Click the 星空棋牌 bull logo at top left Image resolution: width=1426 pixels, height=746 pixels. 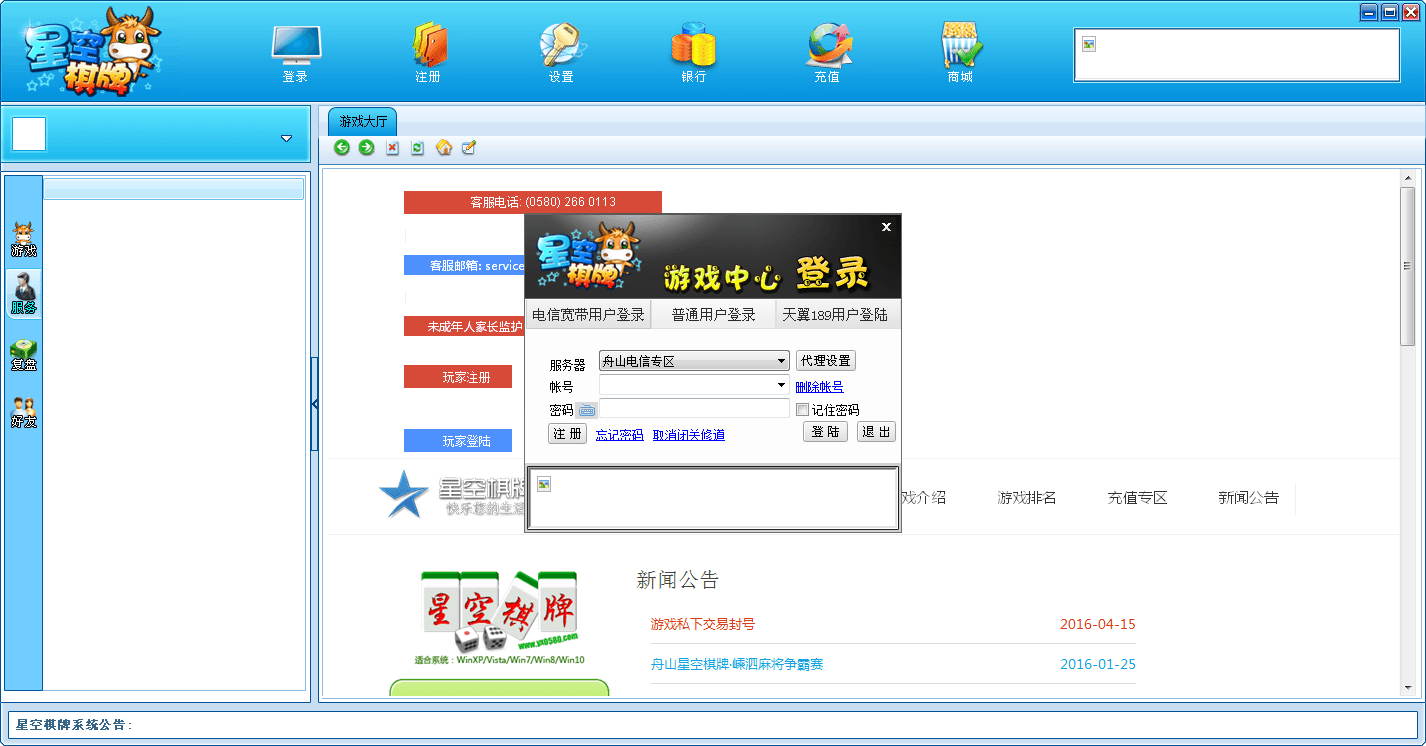coord(92,52)
